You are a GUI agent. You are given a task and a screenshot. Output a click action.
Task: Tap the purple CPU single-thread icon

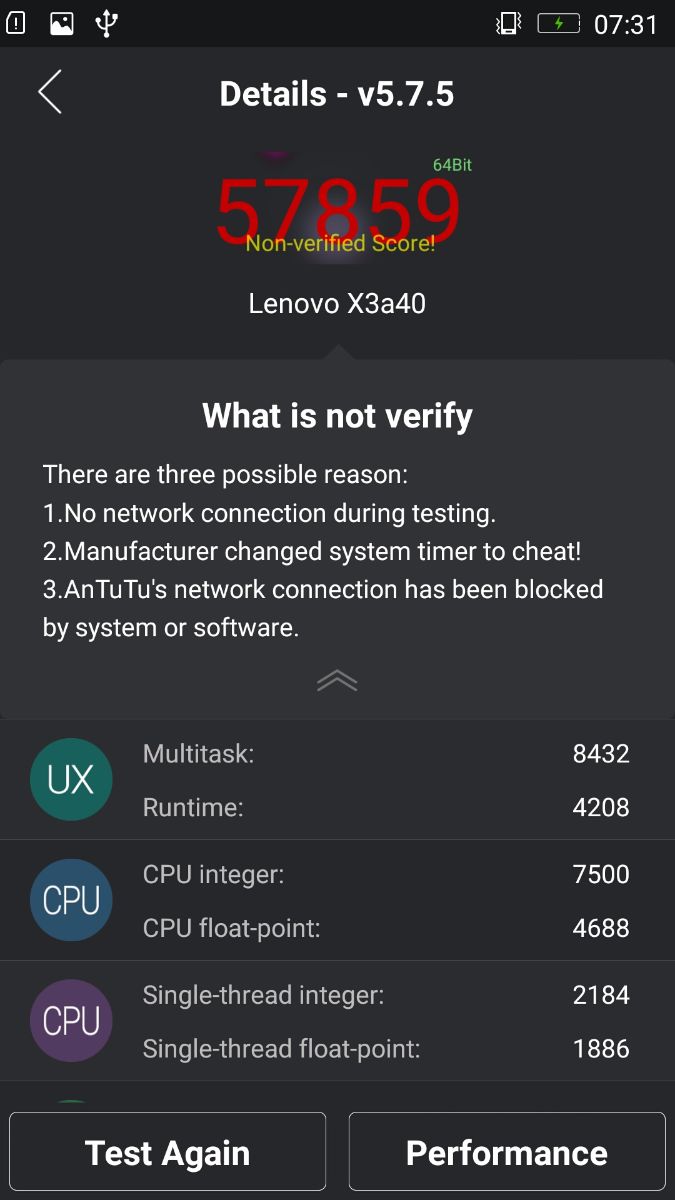(71, 1021)
